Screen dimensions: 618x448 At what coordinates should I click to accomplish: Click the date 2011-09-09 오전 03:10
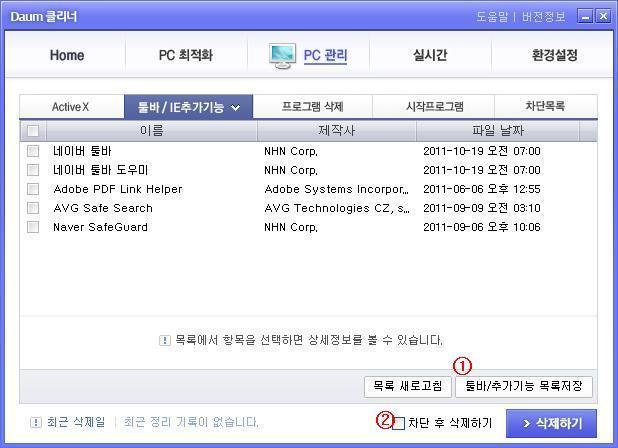pos(482,208)
